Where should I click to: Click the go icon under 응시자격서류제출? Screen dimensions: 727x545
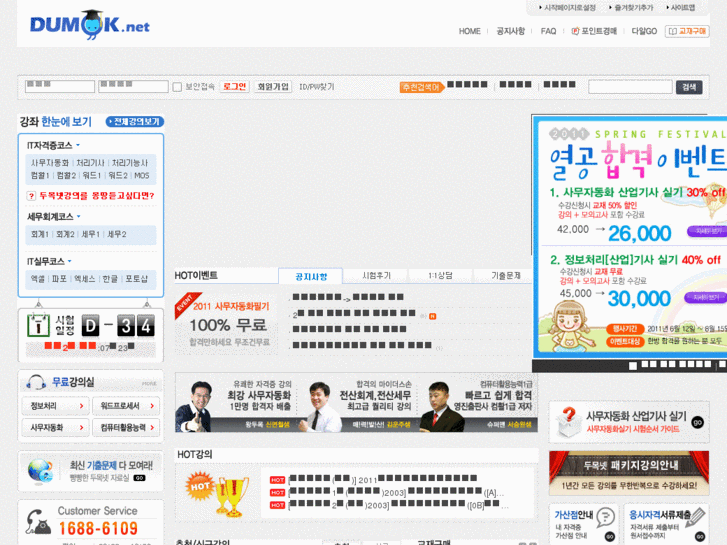point(699,536)
